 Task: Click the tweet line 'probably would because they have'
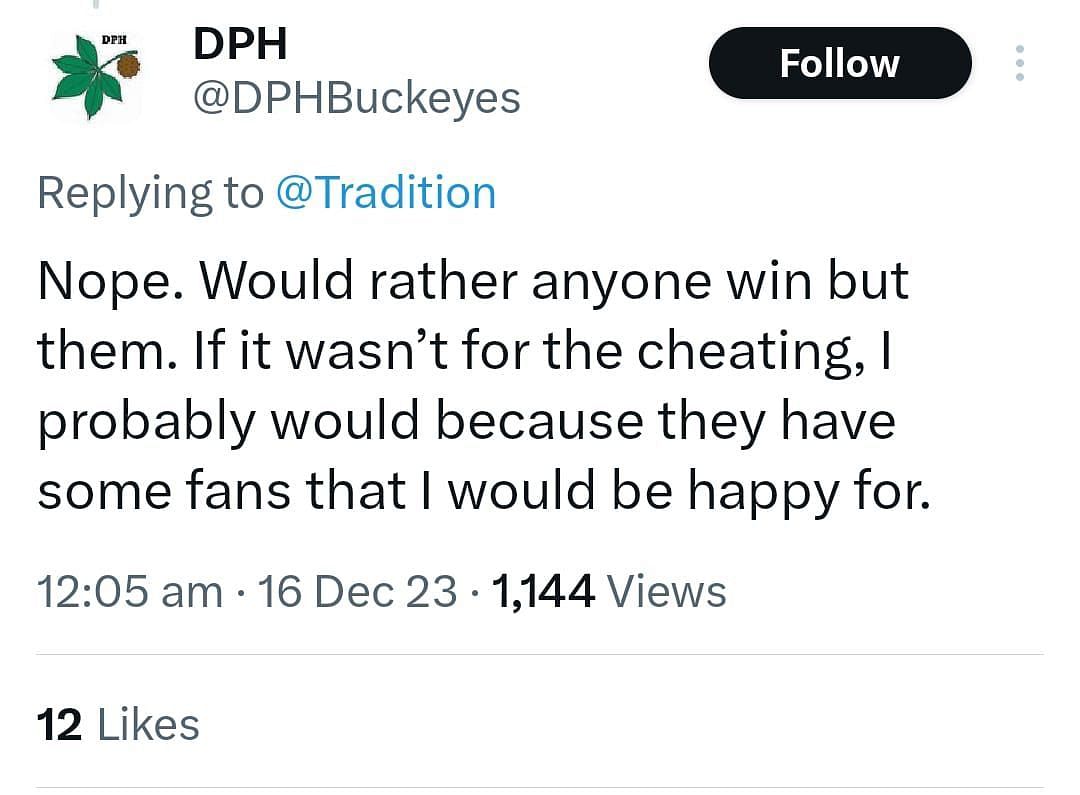(x=466, y=422)
